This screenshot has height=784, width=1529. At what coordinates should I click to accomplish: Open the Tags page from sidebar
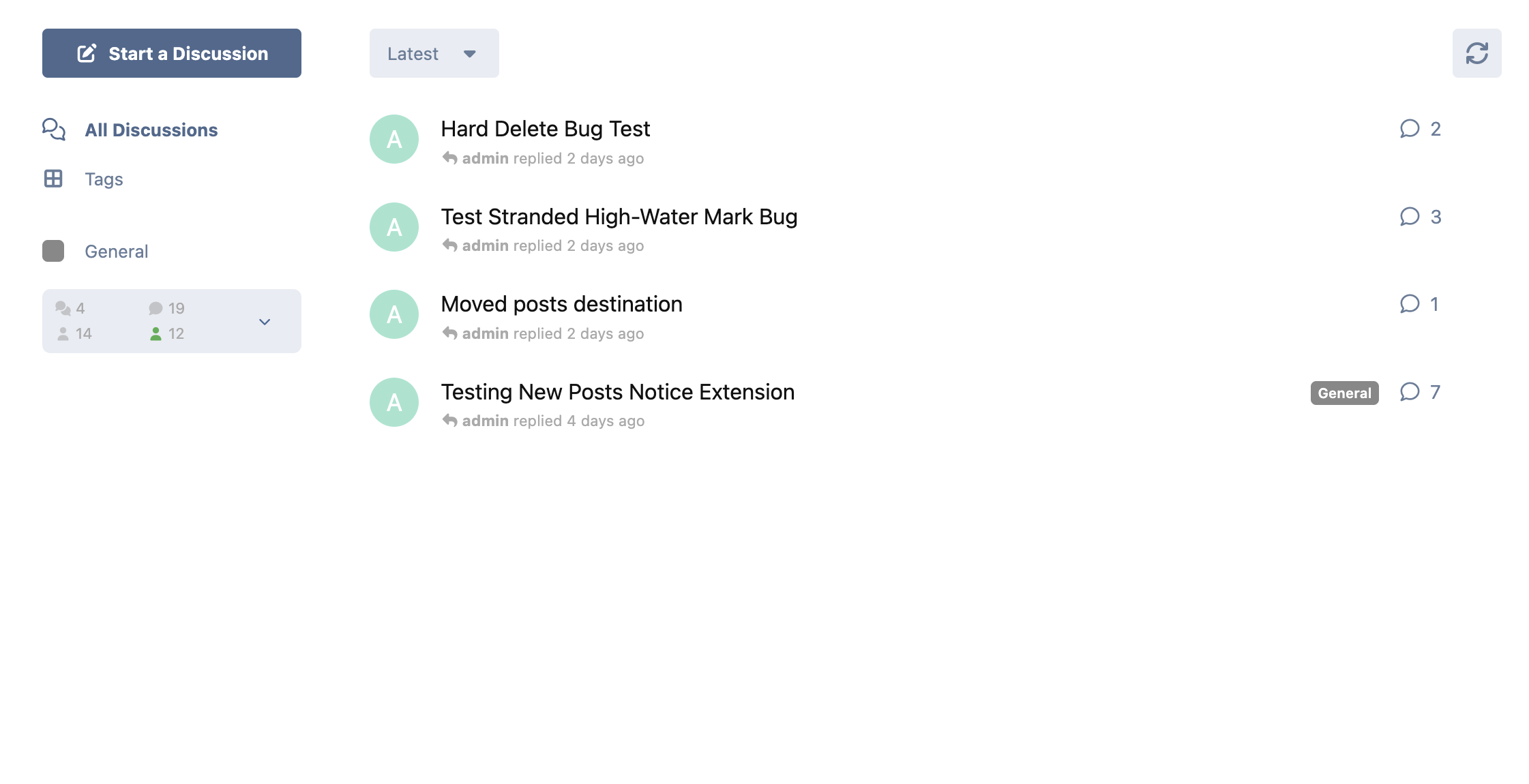(104, 179)
